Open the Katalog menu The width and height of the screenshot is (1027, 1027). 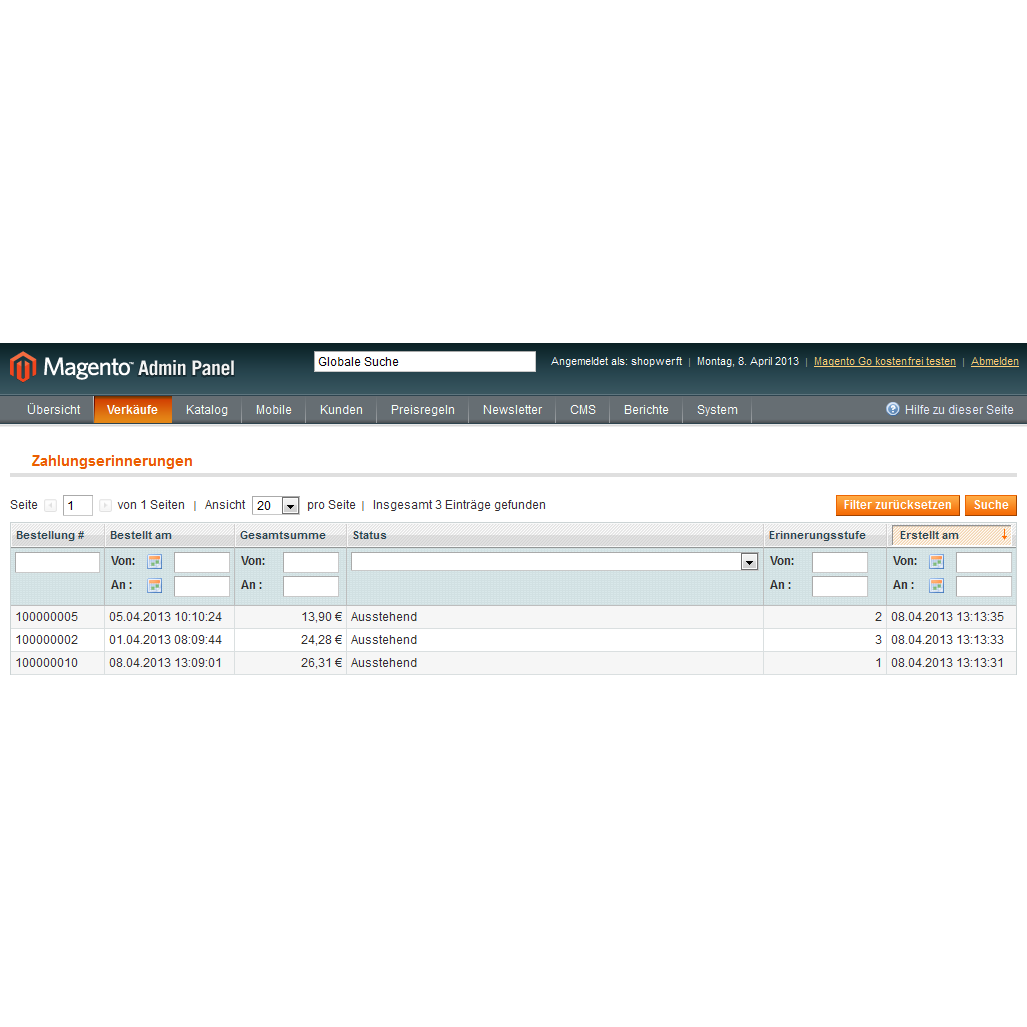point(207,409)
